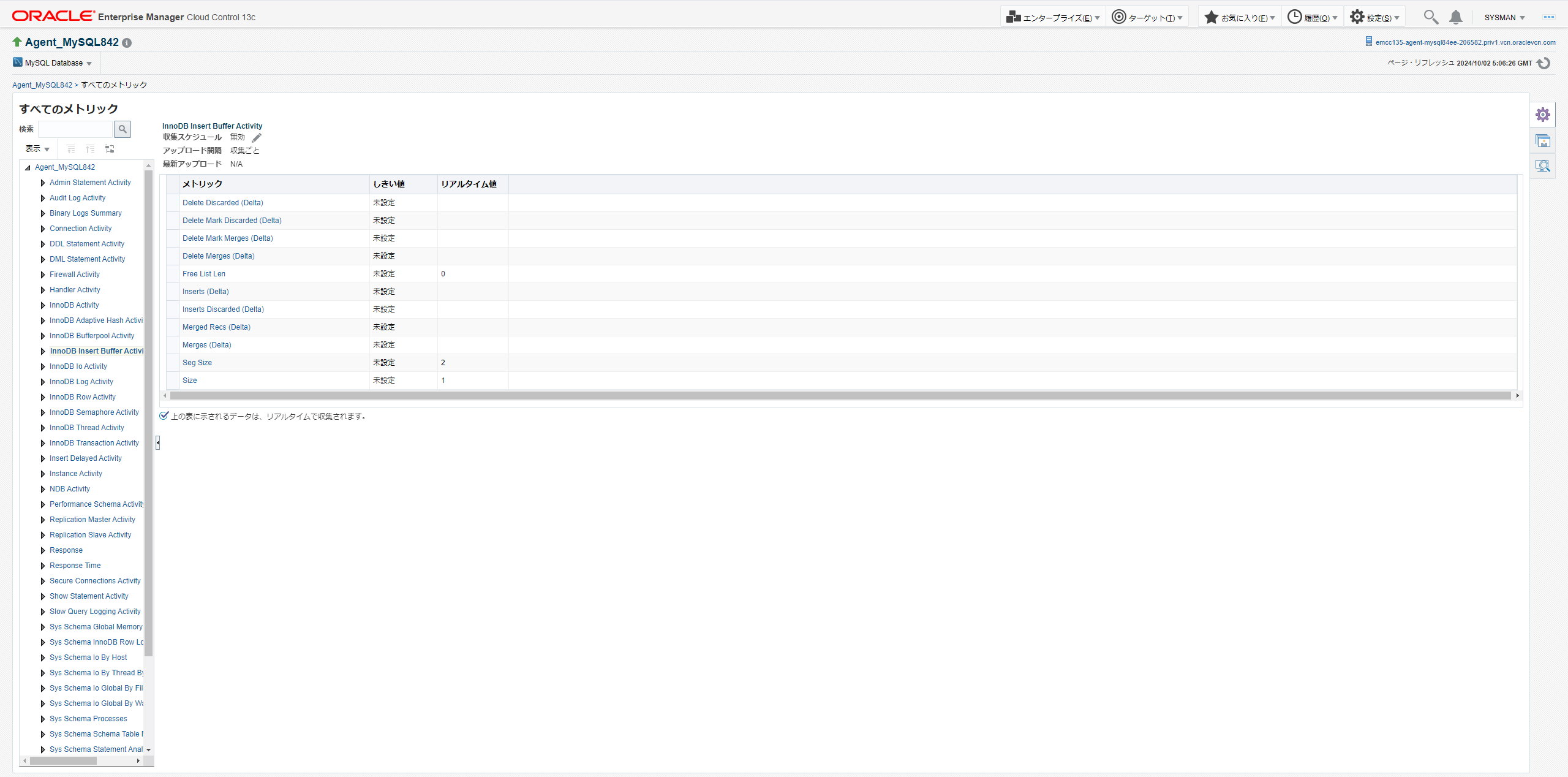Image resolution: width=1568 pixels, height=777 pixels.
Task: Click the メトリック column header
Action: [274, 184]
